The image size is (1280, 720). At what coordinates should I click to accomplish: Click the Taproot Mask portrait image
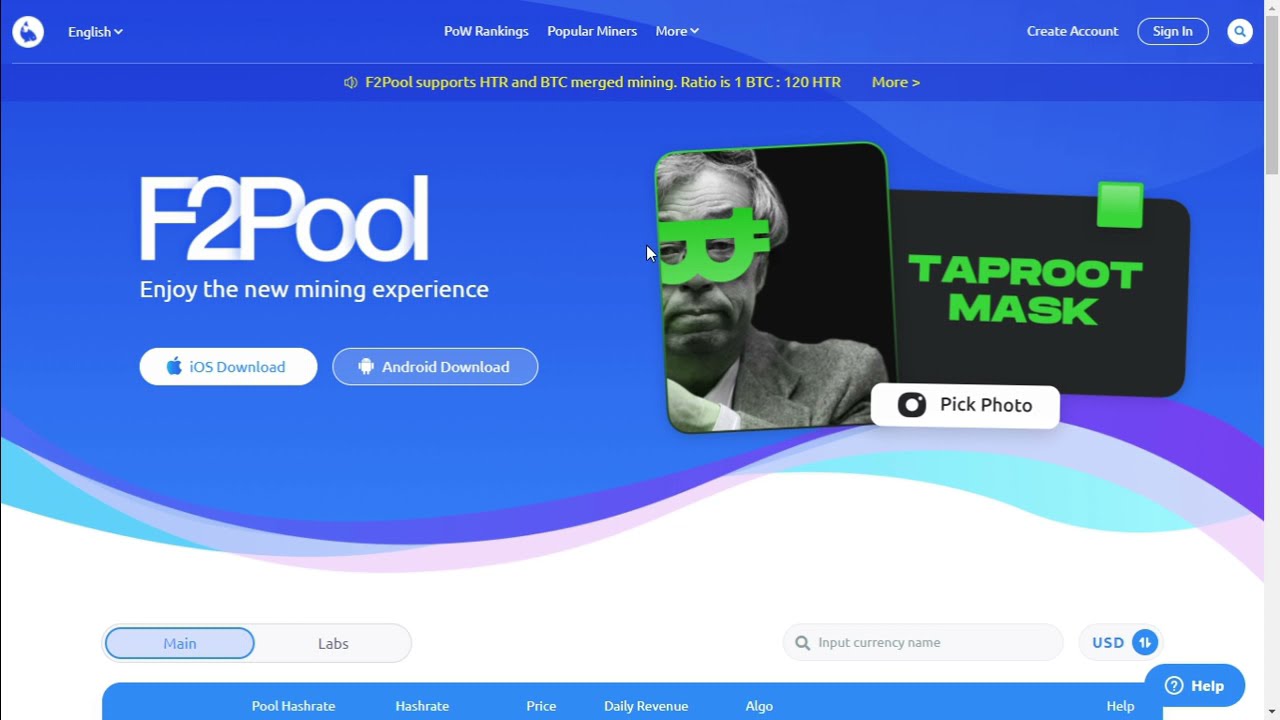[774, 288]
